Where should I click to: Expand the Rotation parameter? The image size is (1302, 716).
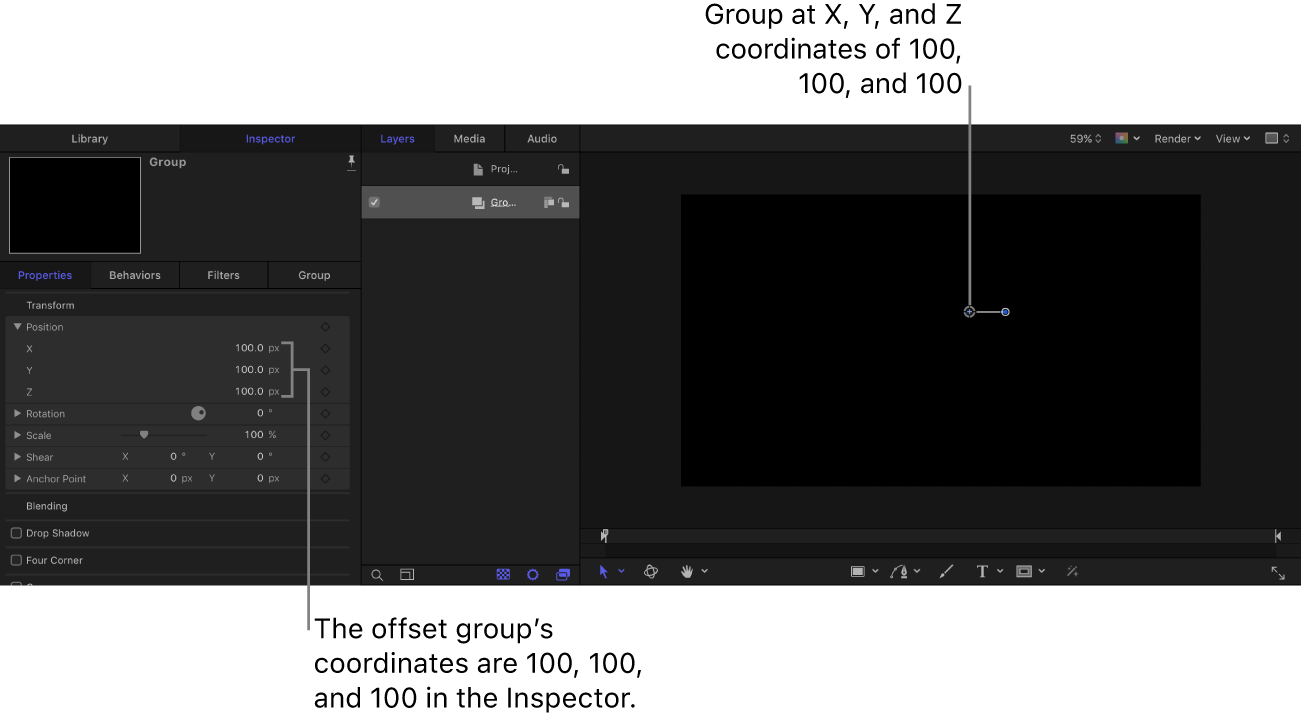point(17,413)
